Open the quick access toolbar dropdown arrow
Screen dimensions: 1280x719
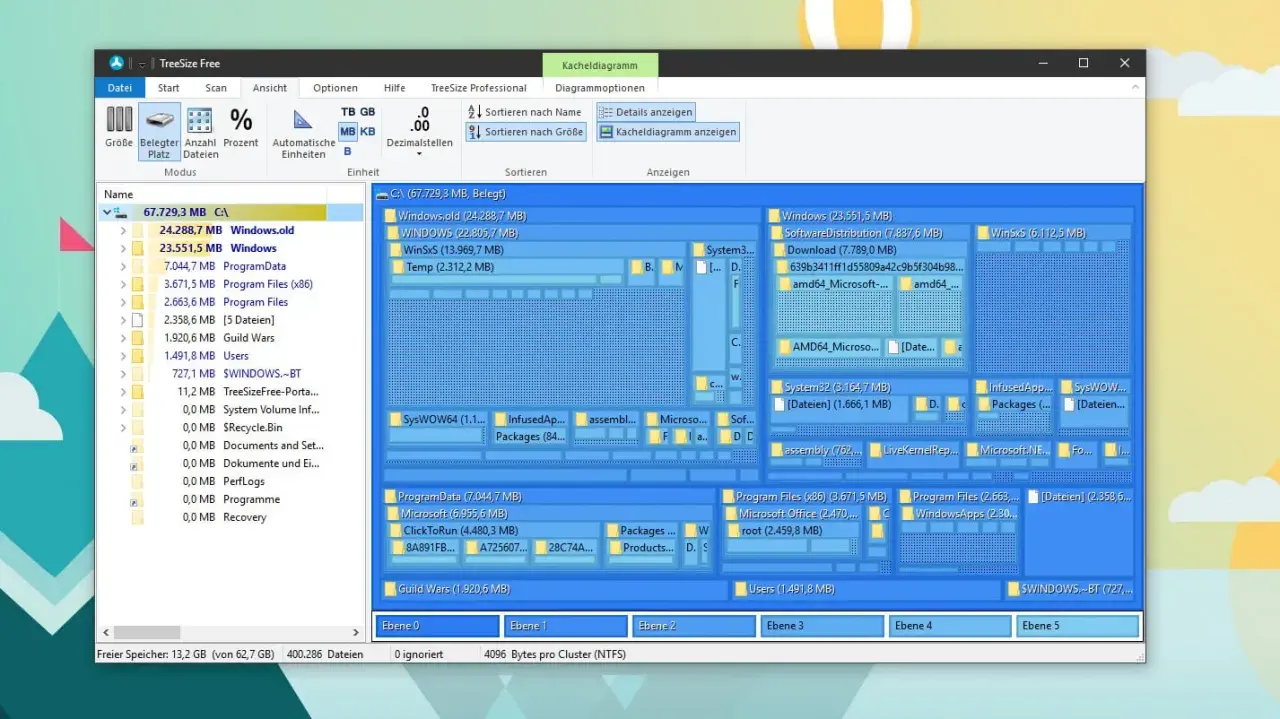coord(142,64)
